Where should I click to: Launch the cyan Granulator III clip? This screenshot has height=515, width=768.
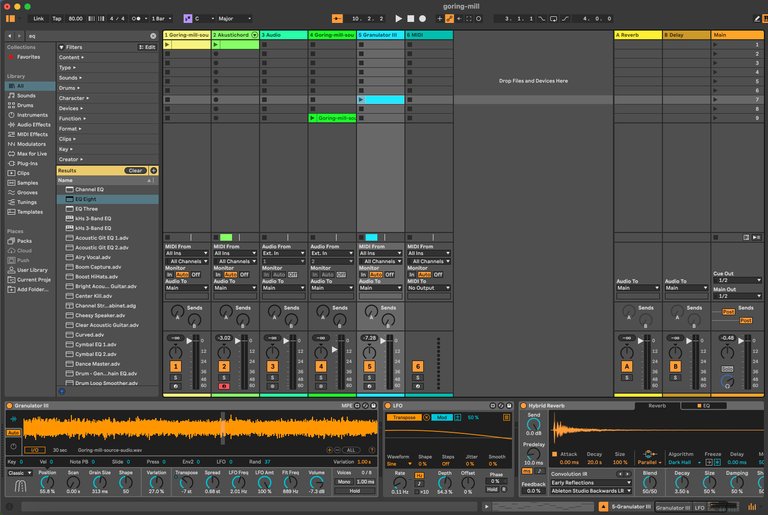(361, 99)
